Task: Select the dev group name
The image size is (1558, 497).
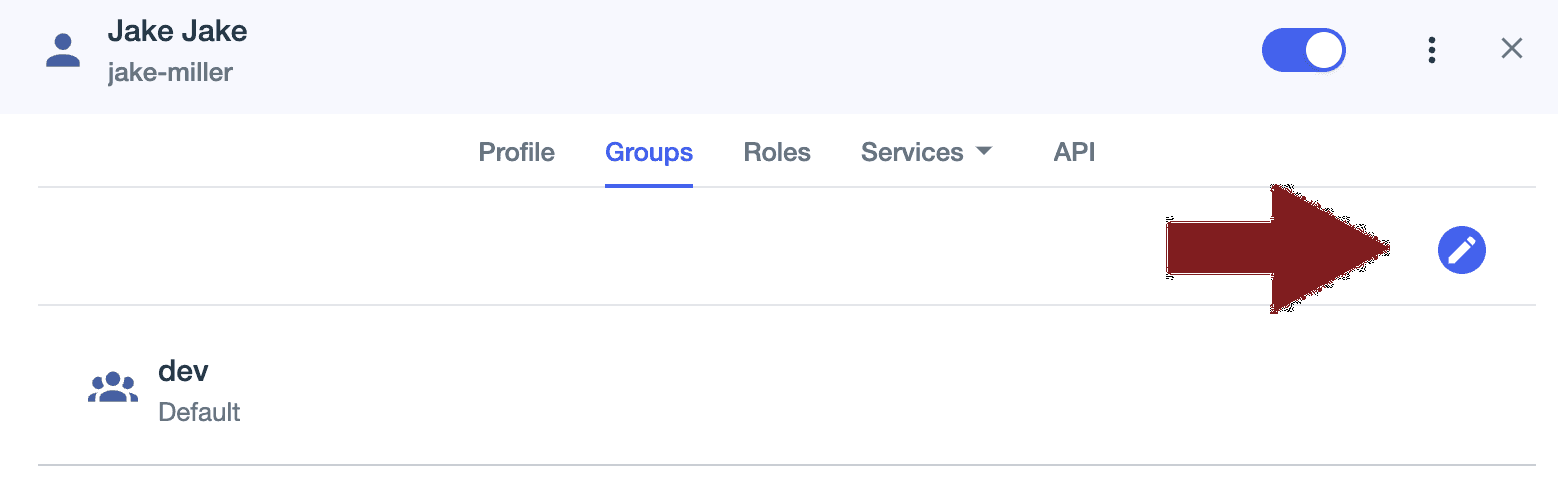Action: point(183,371)
